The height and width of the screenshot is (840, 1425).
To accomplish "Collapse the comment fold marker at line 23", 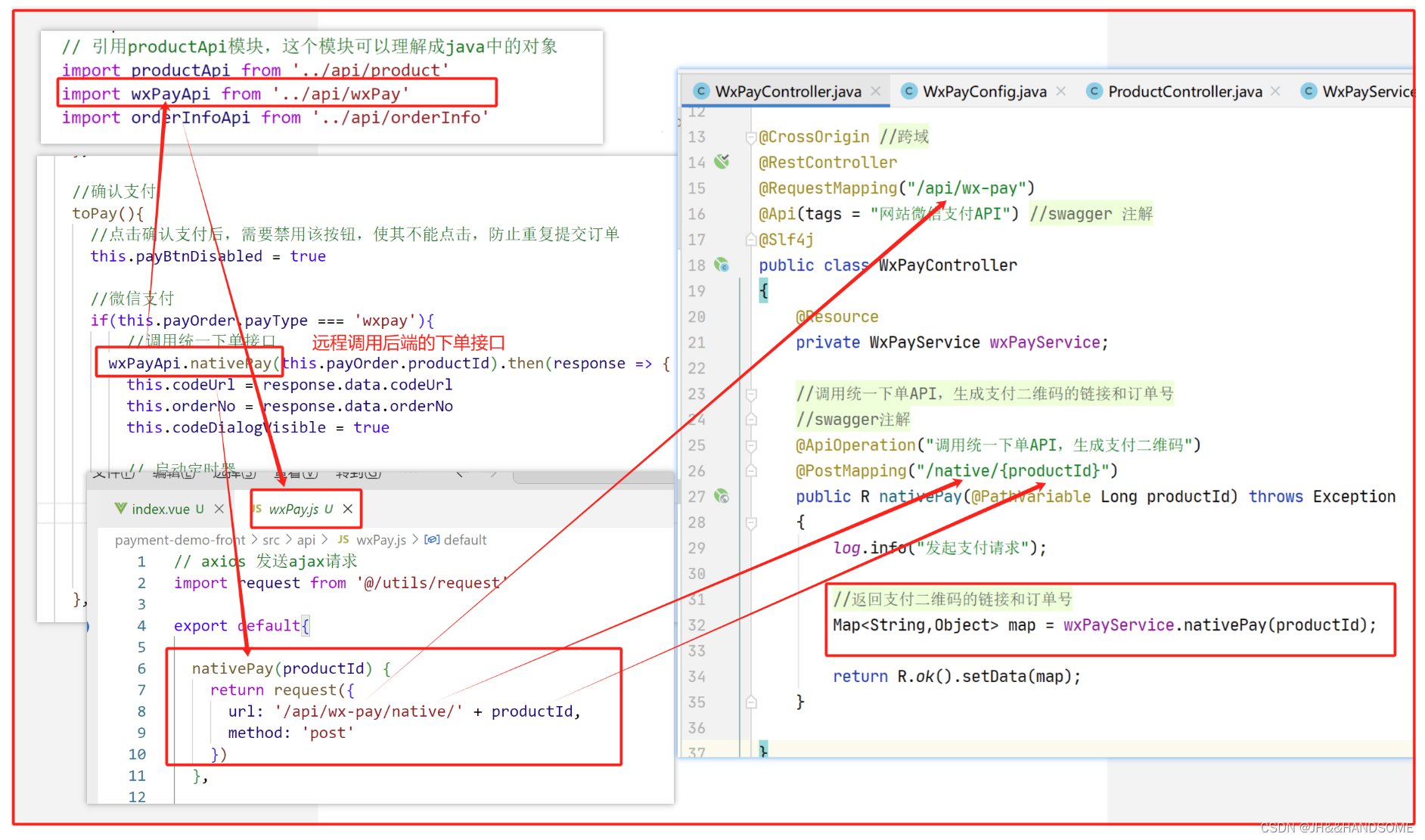I will pyautogui.click(x=751, y=394).
